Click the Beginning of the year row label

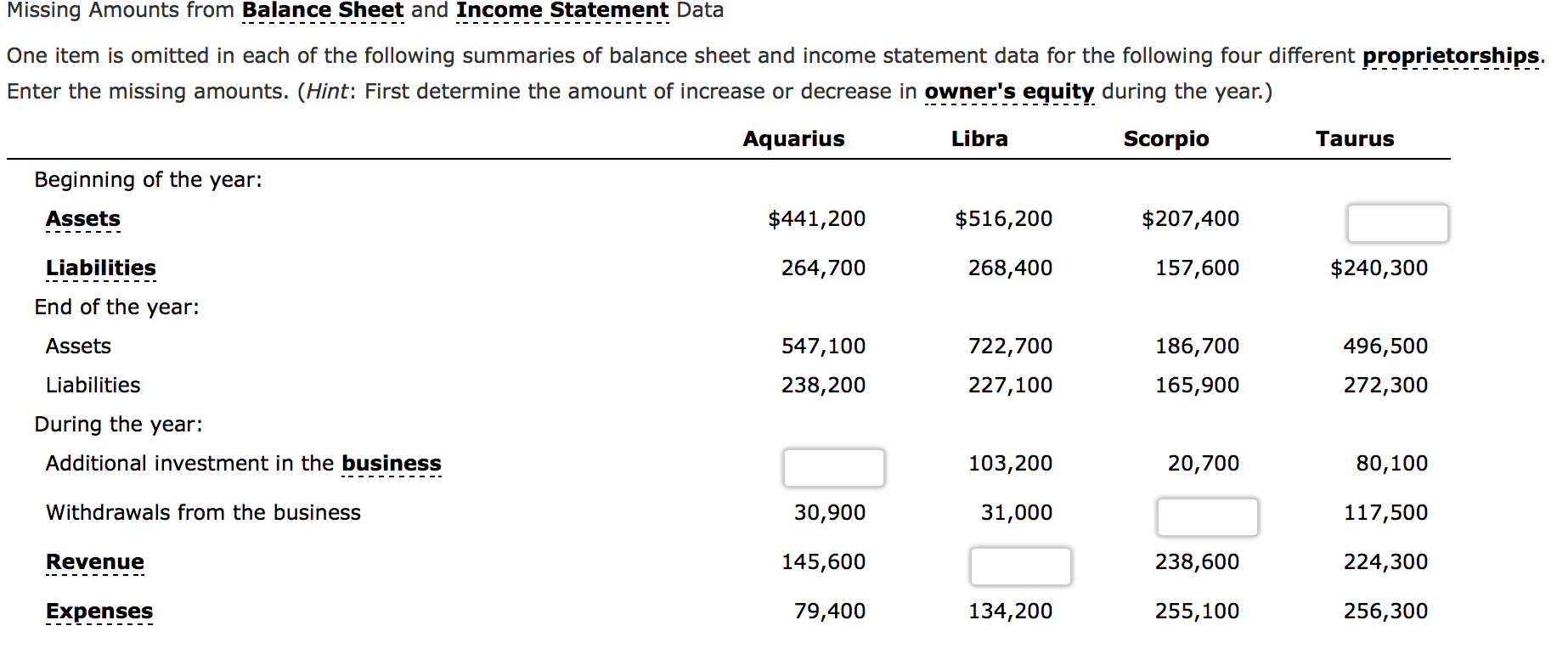coord(146,179)
